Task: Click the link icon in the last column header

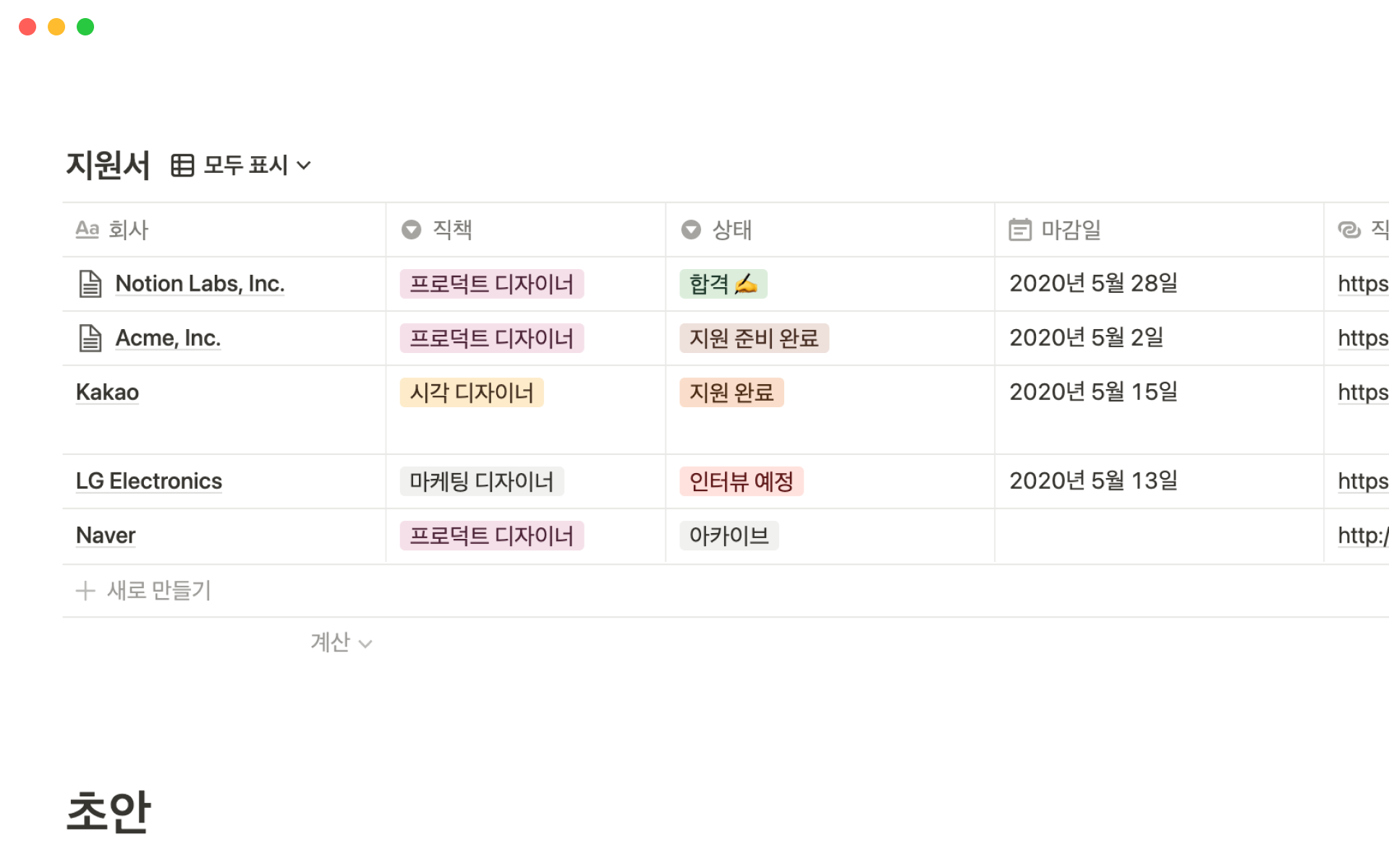Action: pos(1349,230)
